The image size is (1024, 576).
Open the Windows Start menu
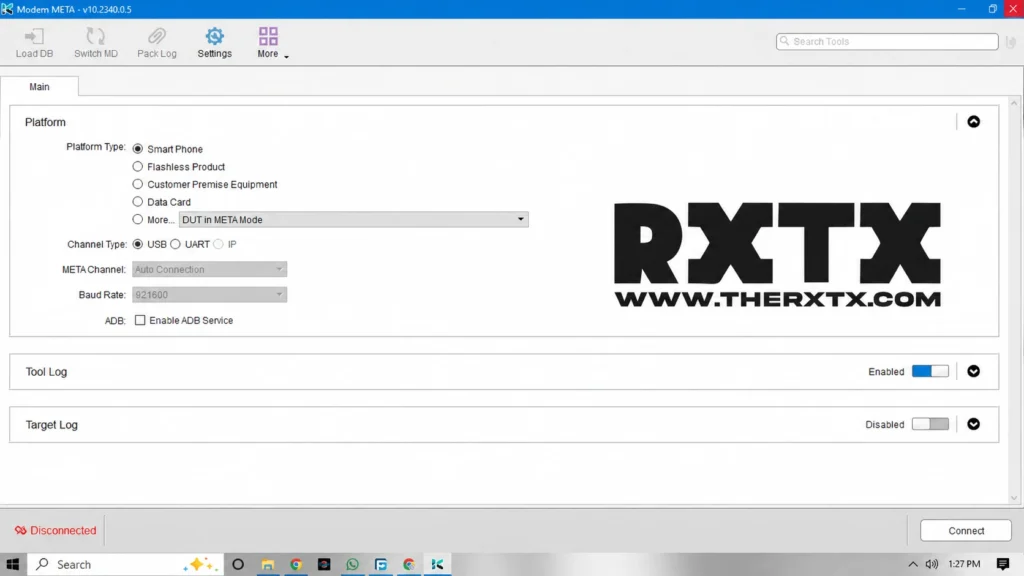13,564
